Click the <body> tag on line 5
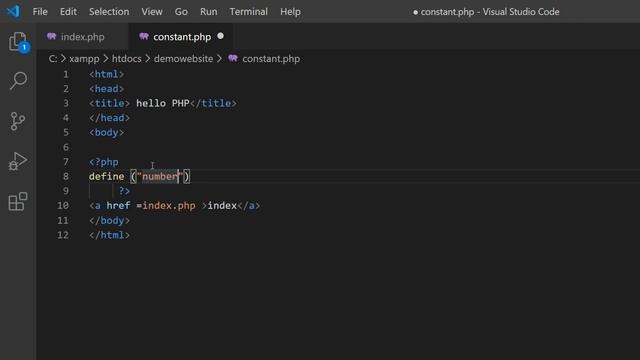The width and height of the screenshot is (640, 360). [107, 133]
